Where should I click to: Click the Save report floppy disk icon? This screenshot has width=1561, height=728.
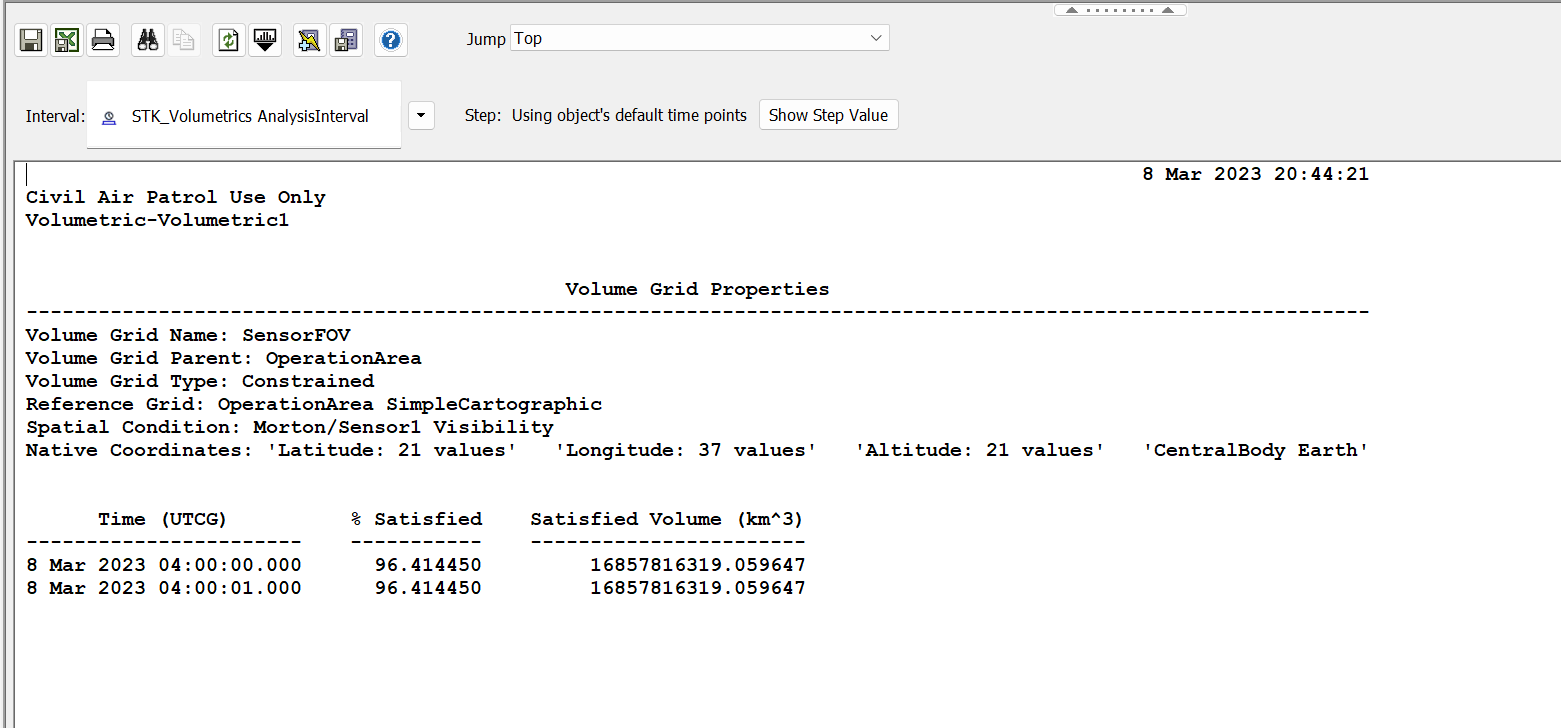(x=31, y=40)
